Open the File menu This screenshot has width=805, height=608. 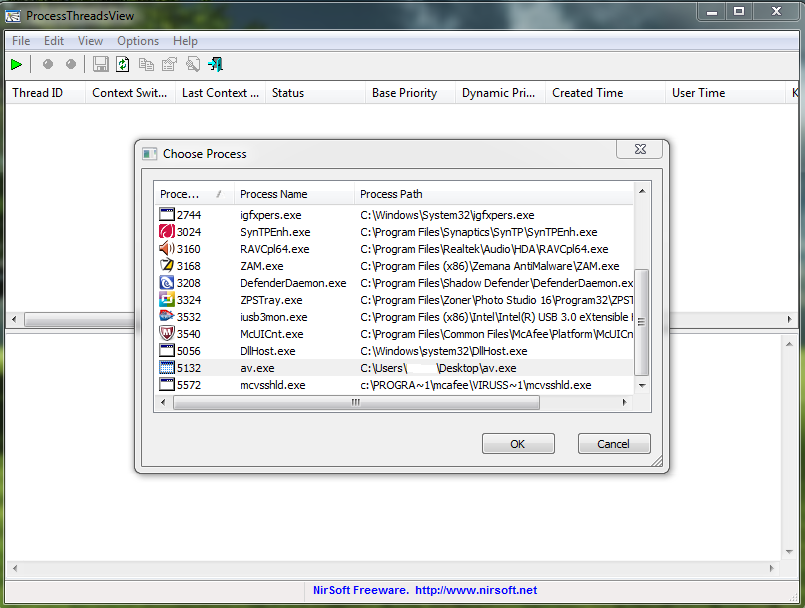click(21, 41)
